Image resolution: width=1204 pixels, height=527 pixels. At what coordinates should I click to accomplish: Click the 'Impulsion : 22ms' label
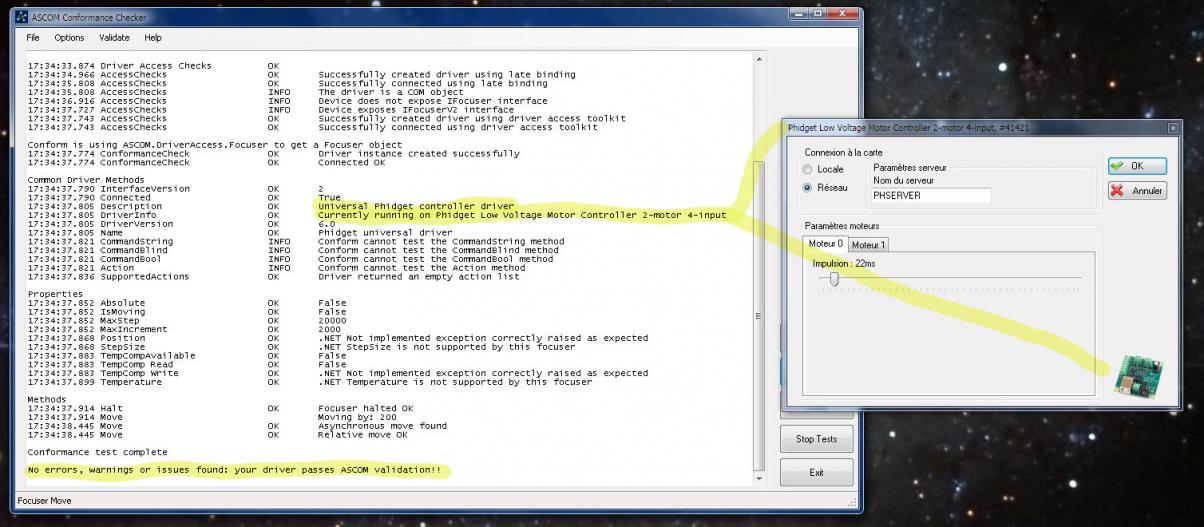[844, 263]
